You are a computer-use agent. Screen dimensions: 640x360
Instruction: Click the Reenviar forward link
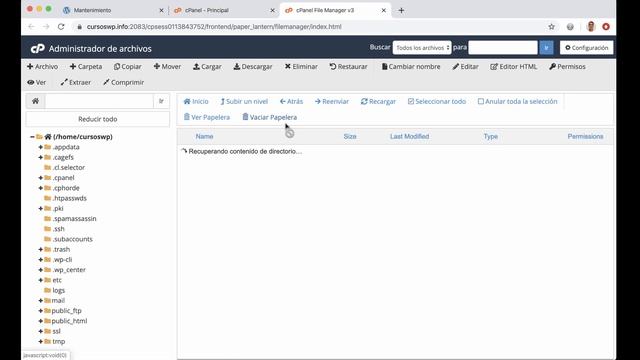click(x=332, y=102)
